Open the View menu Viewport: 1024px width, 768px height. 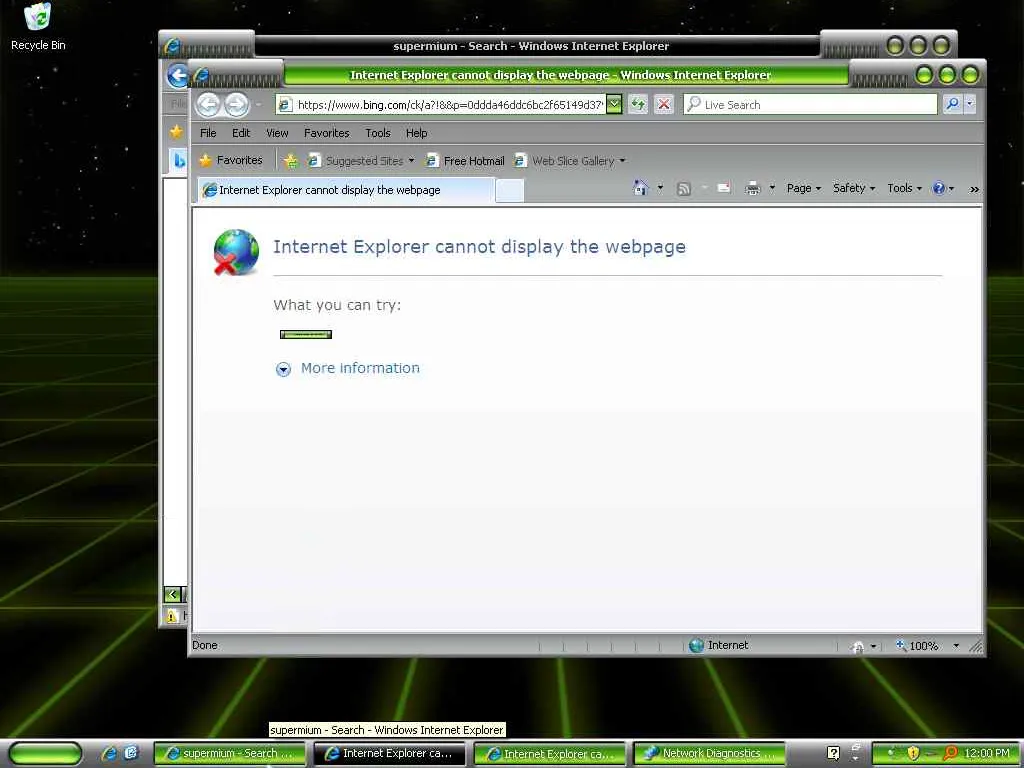tap(277, 133)
